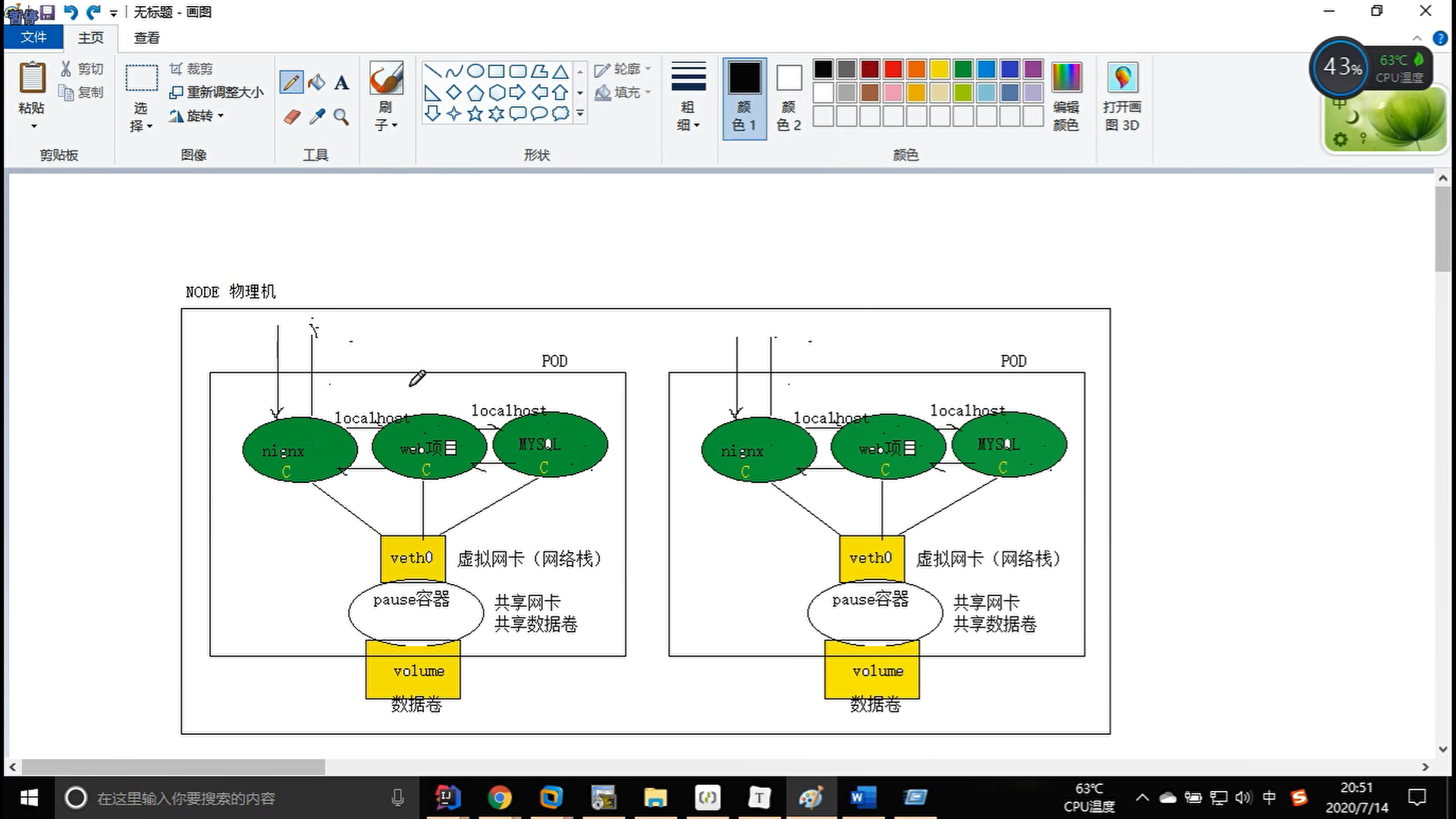Expand the shapes gallery more arrow
This screenshot has width=1456, height=819.
(580, 114)
